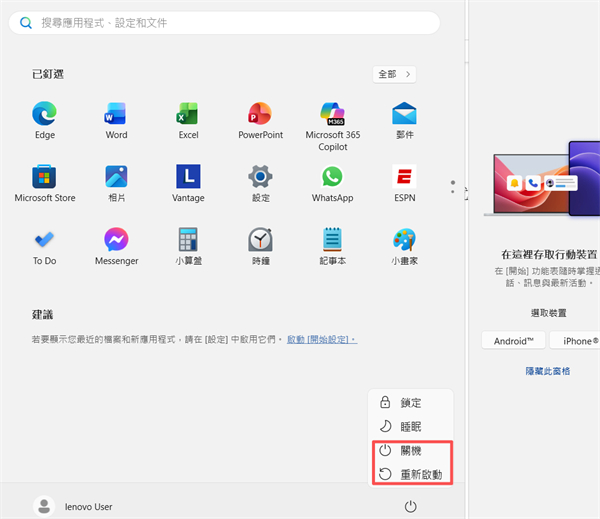This screenshot has height=519, width=600.
Task: Launch PowerPoint from the pinned list
Action: [260, 121]
